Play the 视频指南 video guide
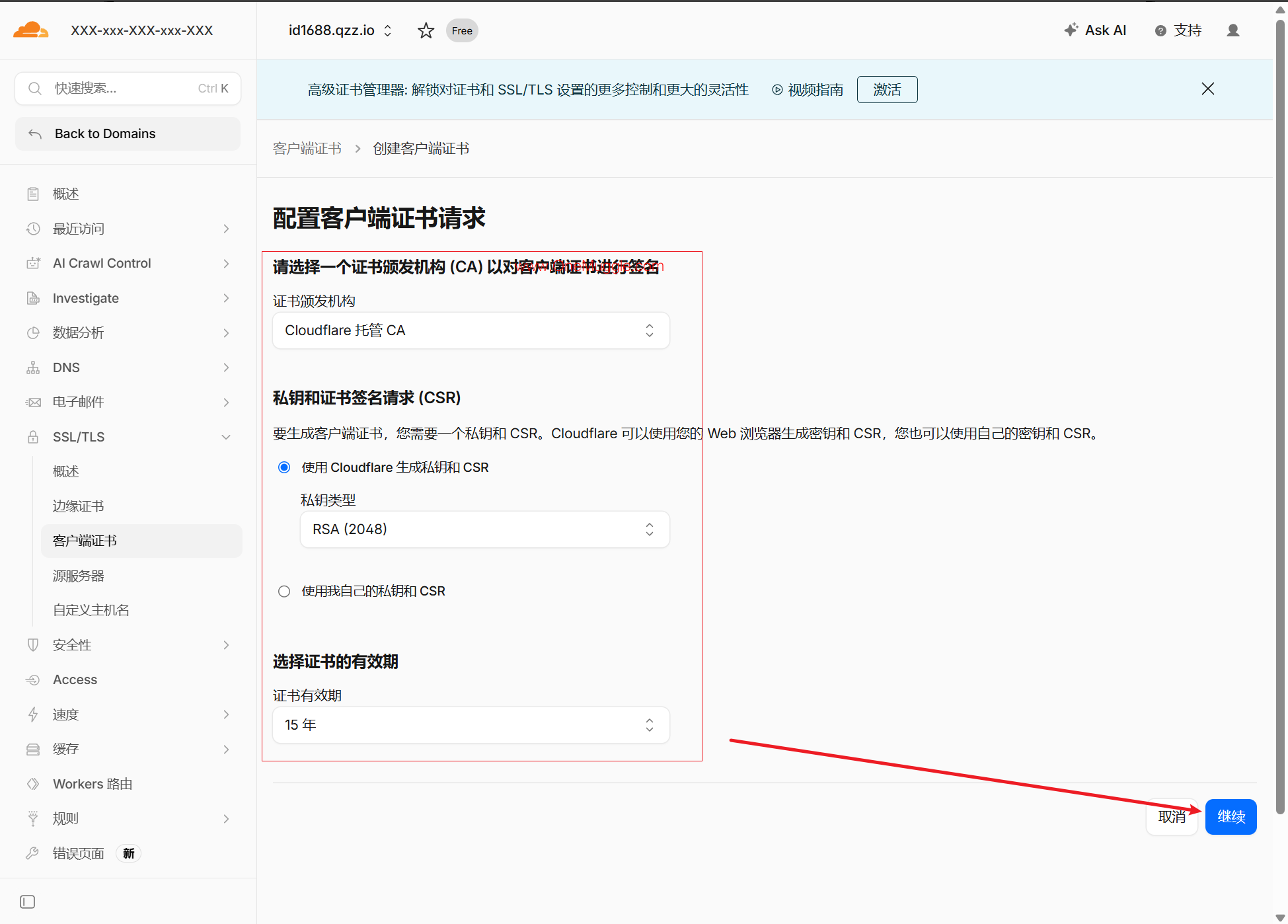1288x924 pixels. (x=808, y=90)
